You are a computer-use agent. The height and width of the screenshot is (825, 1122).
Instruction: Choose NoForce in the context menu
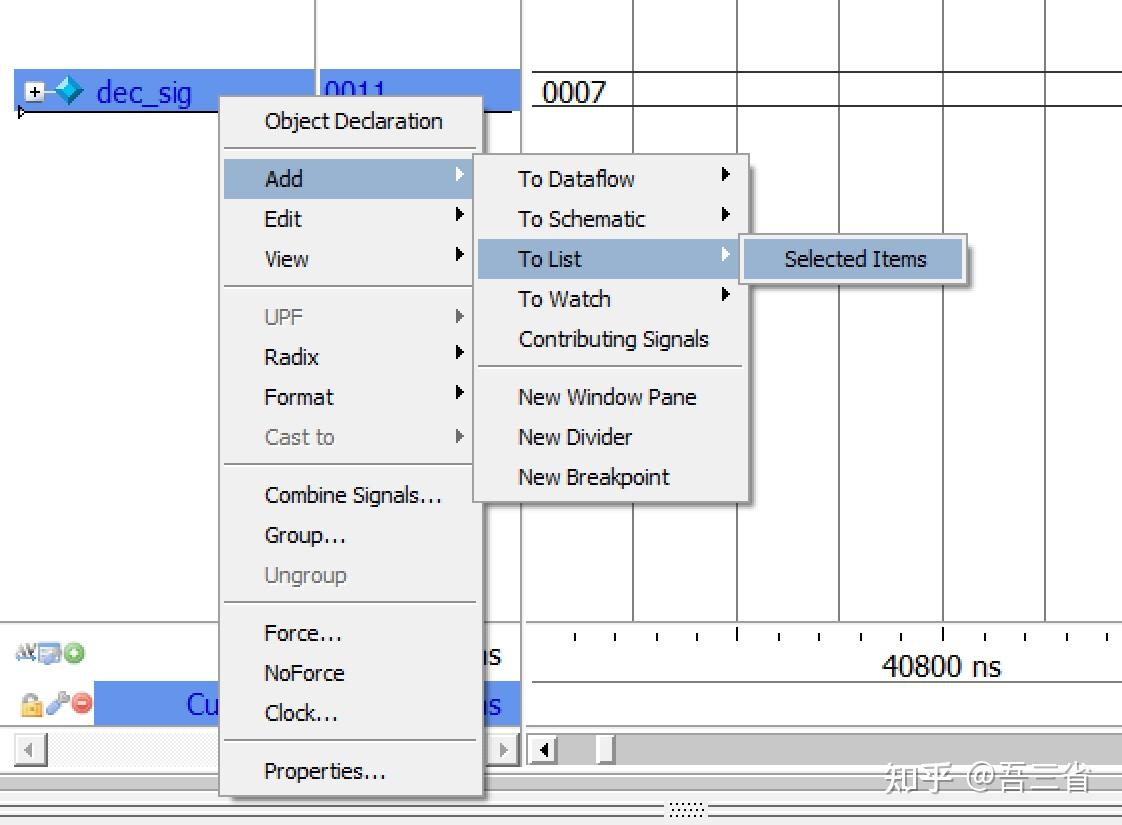click(x=349, y=673)
